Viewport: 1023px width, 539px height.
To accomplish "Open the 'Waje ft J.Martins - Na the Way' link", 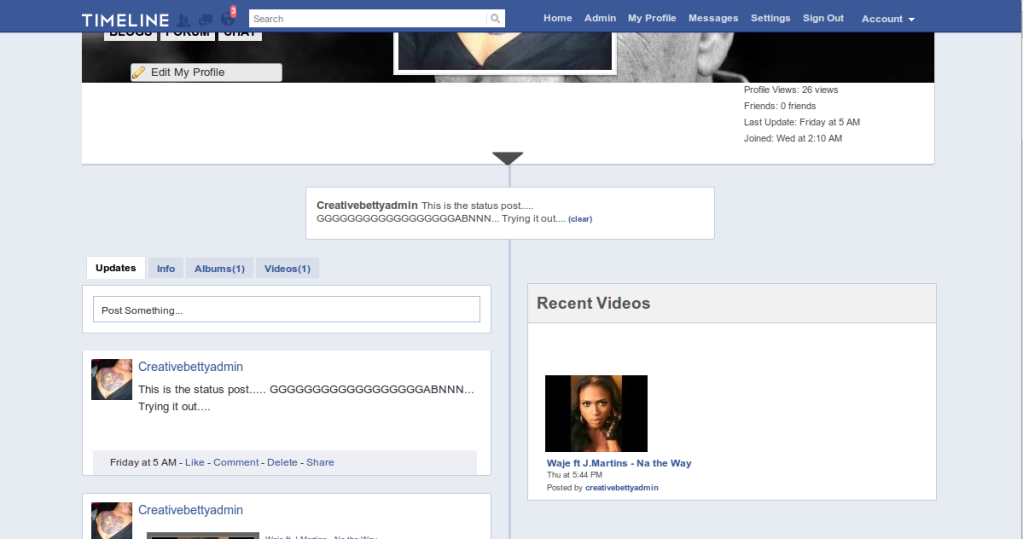I will (x=618, y=463).
